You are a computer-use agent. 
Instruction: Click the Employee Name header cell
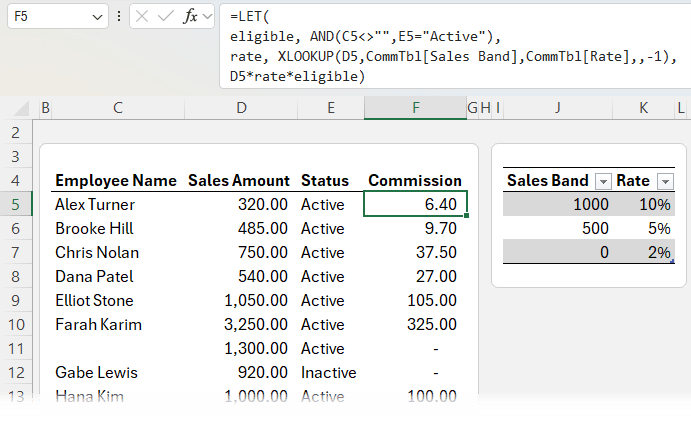(116, 181)
